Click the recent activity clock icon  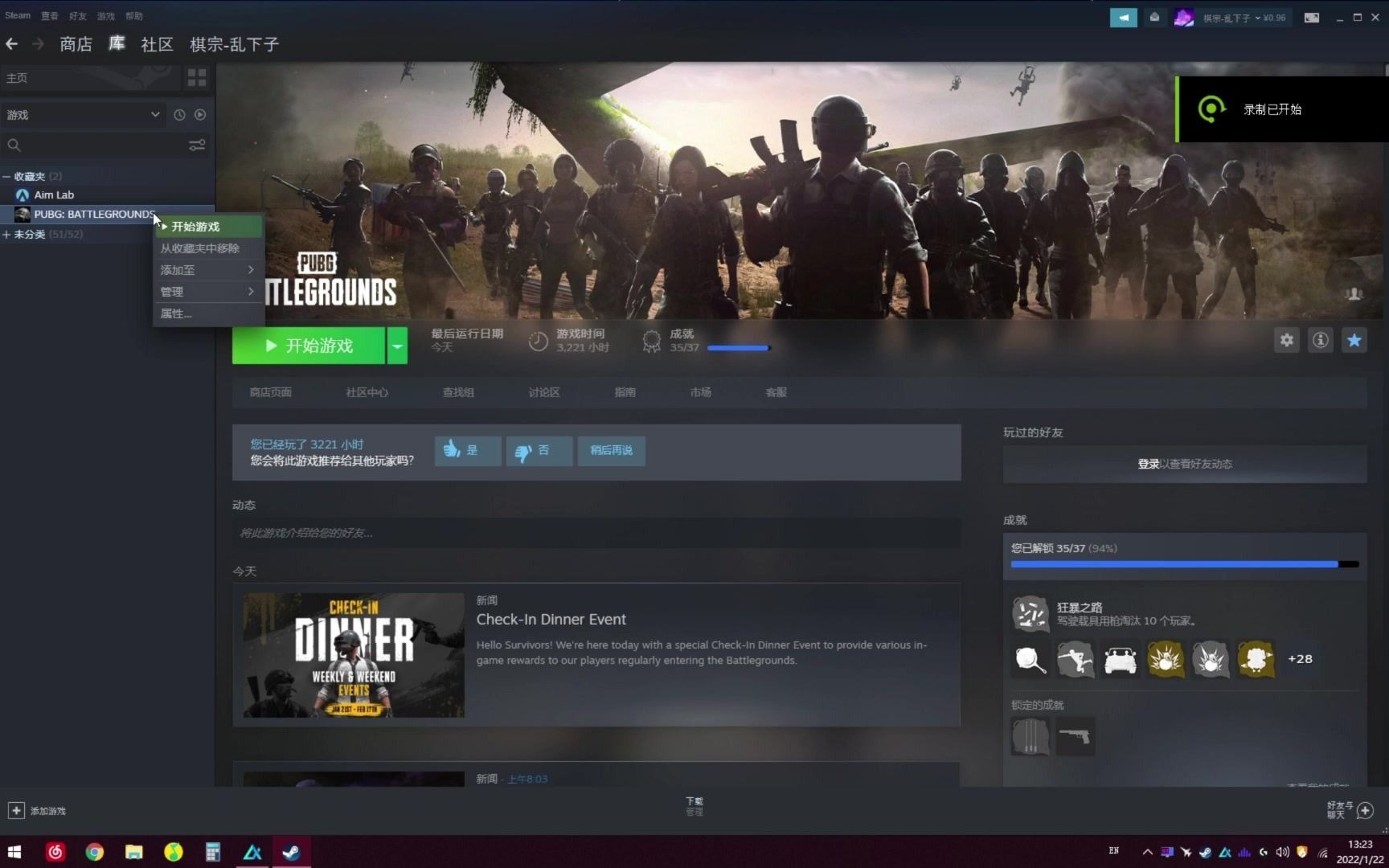tap(179, 115)
